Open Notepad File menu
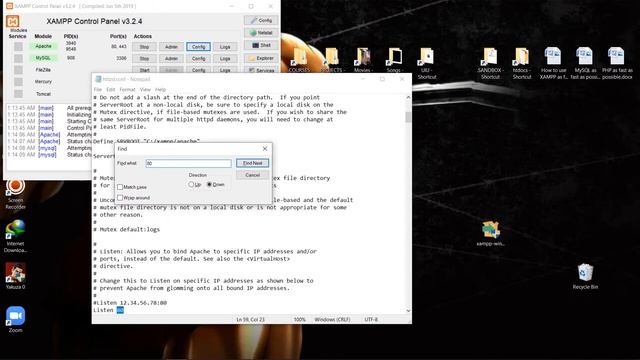Image resolution: width=640 pixels, height=360 pixels. tap(98, 89)
